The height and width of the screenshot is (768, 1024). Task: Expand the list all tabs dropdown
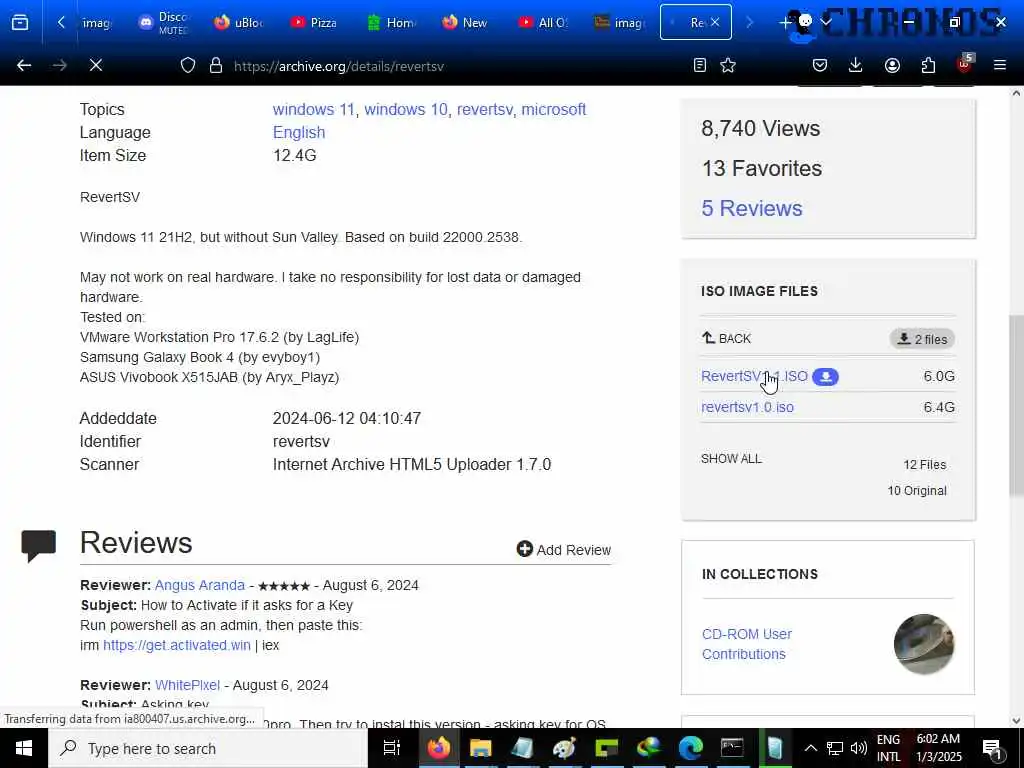(x=826, y=23)
